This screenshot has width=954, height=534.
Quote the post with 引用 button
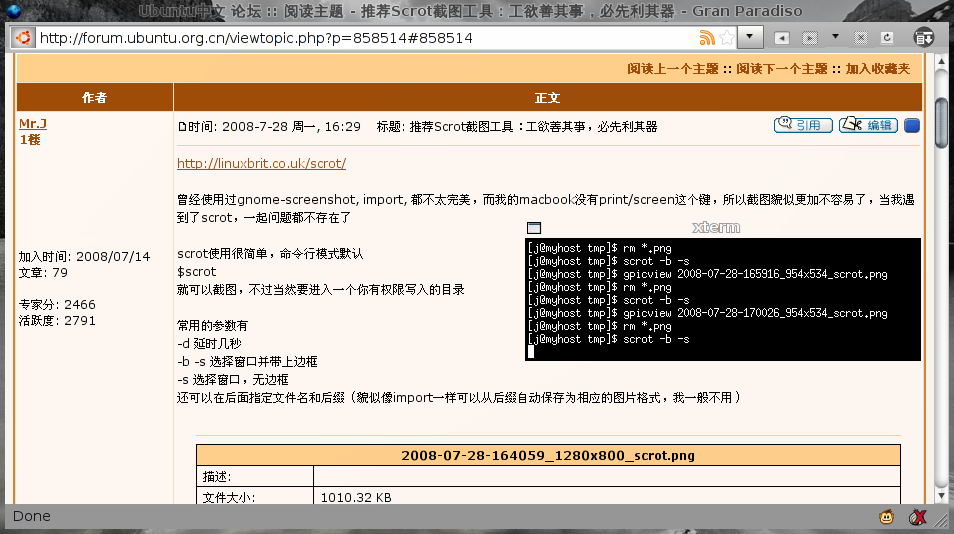[803, 125]
